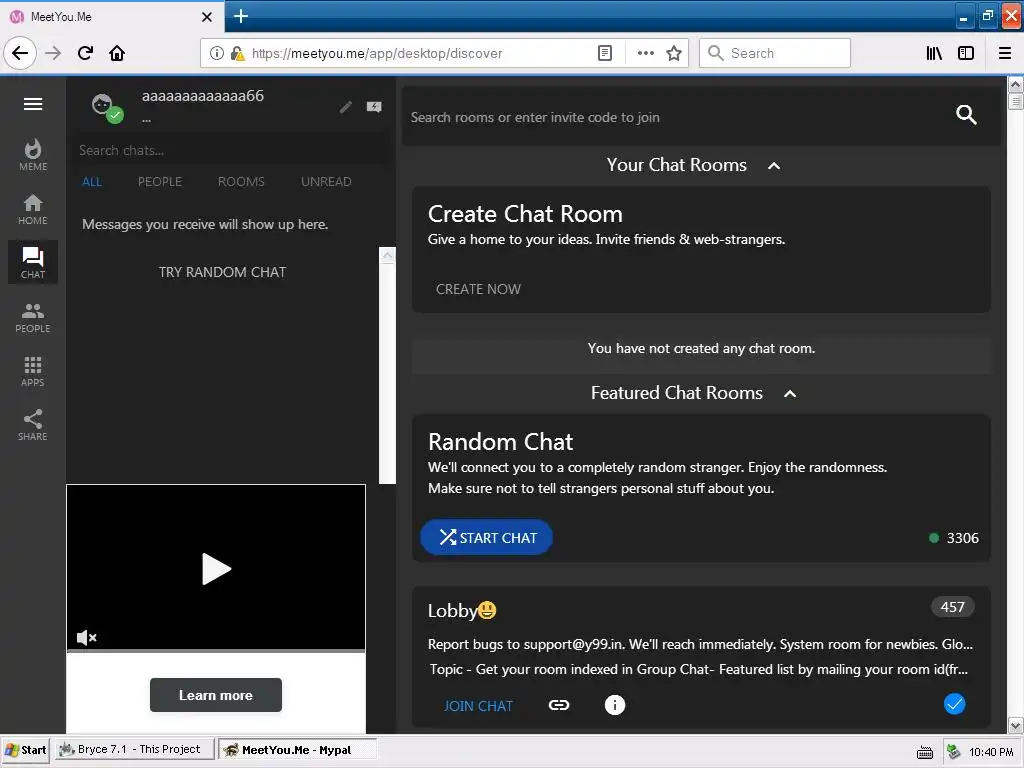Select the ALL chats tab
The image size is (1024, 768).
92,182
